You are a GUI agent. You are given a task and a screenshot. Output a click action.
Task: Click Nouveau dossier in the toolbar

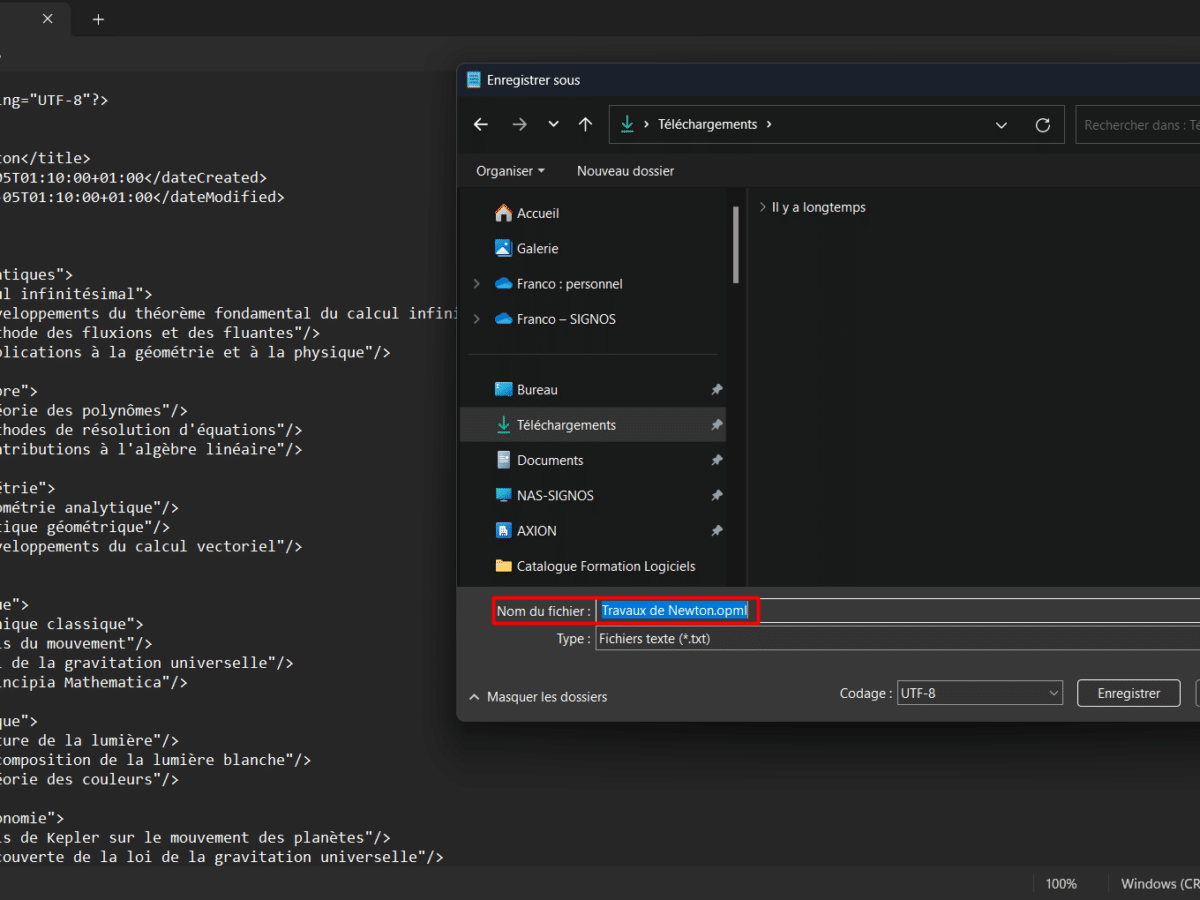pos(625,171)
